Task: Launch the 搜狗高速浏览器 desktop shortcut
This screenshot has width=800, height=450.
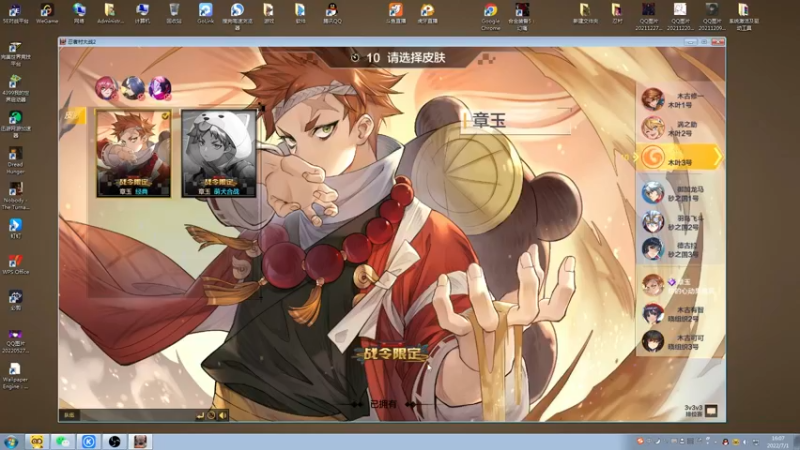Action: click(x=237, y=15)
